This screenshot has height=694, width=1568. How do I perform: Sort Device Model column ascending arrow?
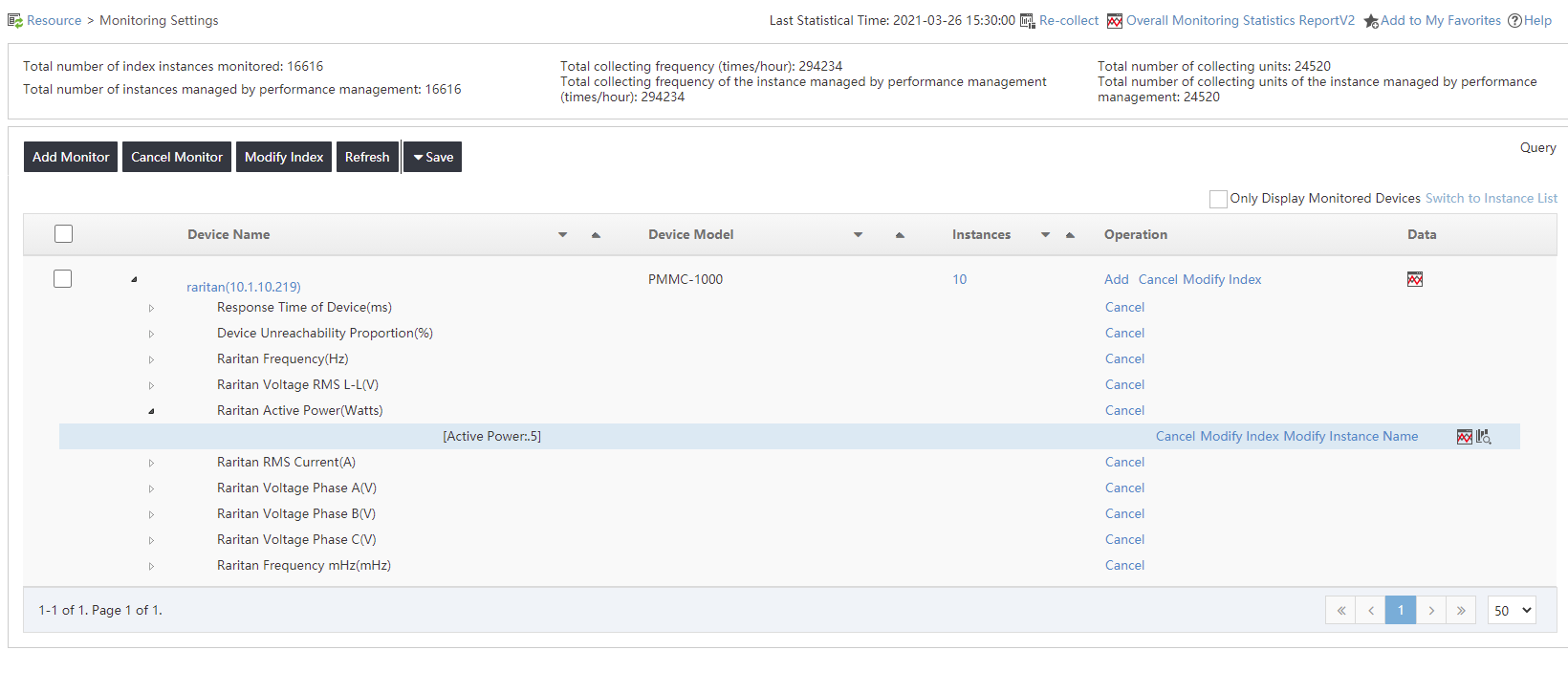pos(900,235)
